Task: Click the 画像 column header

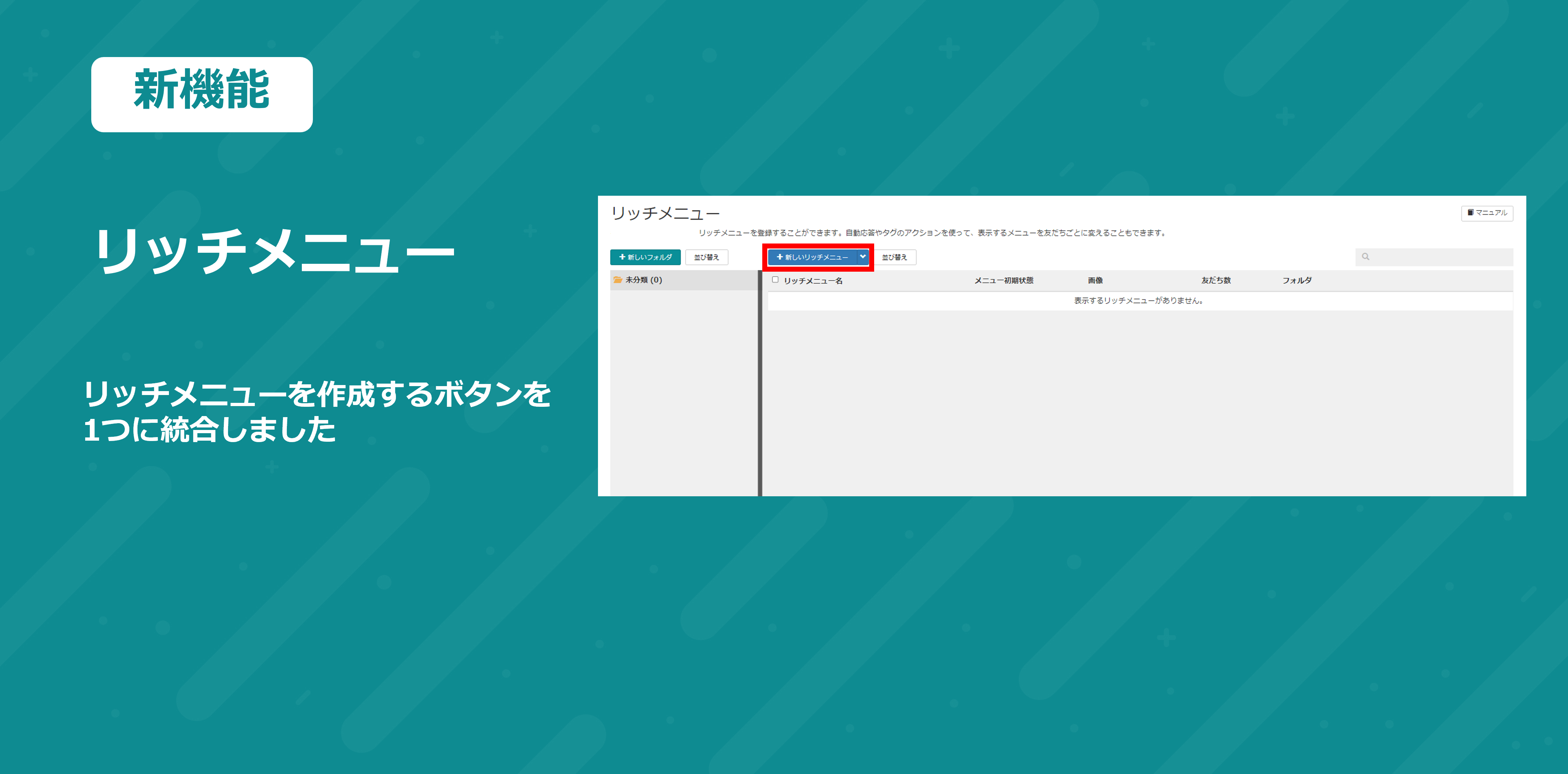Action: (1095, 281)
